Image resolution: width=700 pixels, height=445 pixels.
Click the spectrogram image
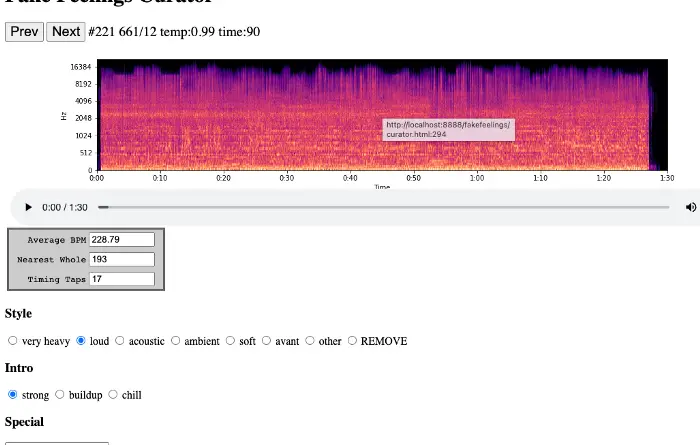click(382, 115)
